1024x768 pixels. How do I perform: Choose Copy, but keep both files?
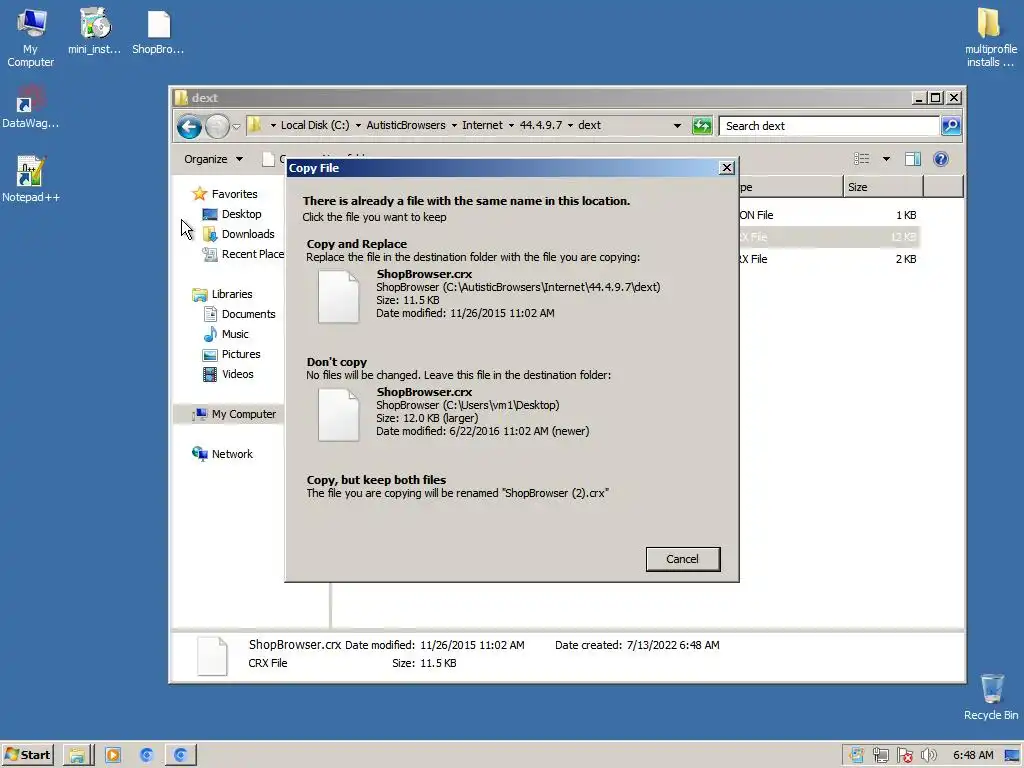pyautogui.click(x=512, y=487)
